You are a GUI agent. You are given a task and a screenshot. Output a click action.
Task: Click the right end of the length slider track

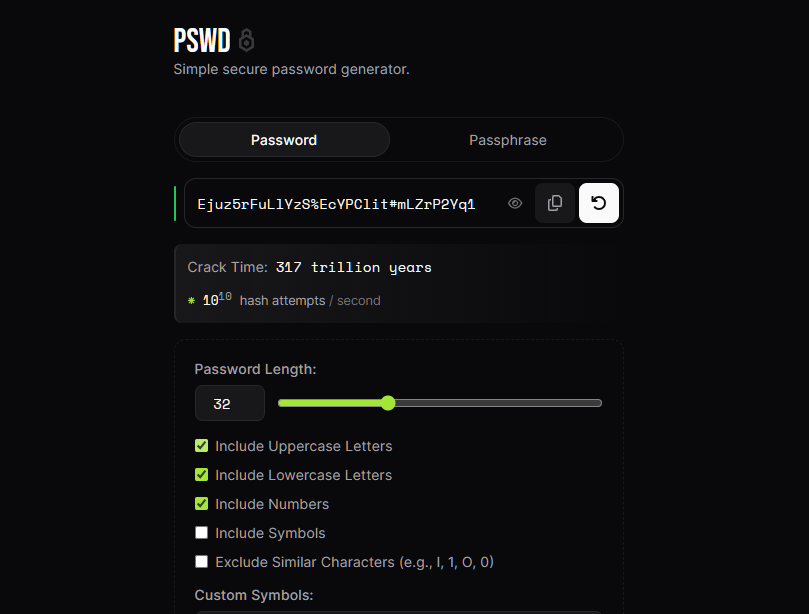(x=598, y=403)
